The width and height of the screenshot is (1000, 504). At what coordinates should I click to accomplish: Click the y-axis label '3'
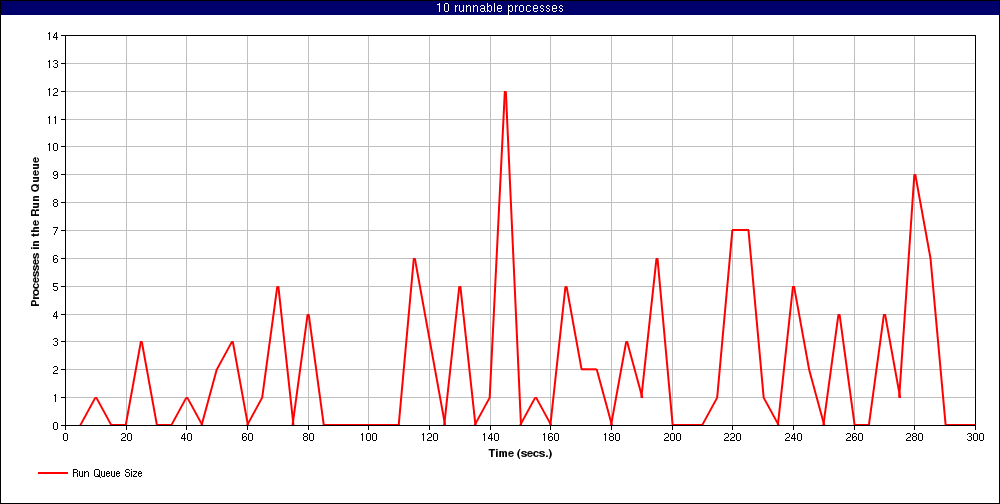coord(55,342)
